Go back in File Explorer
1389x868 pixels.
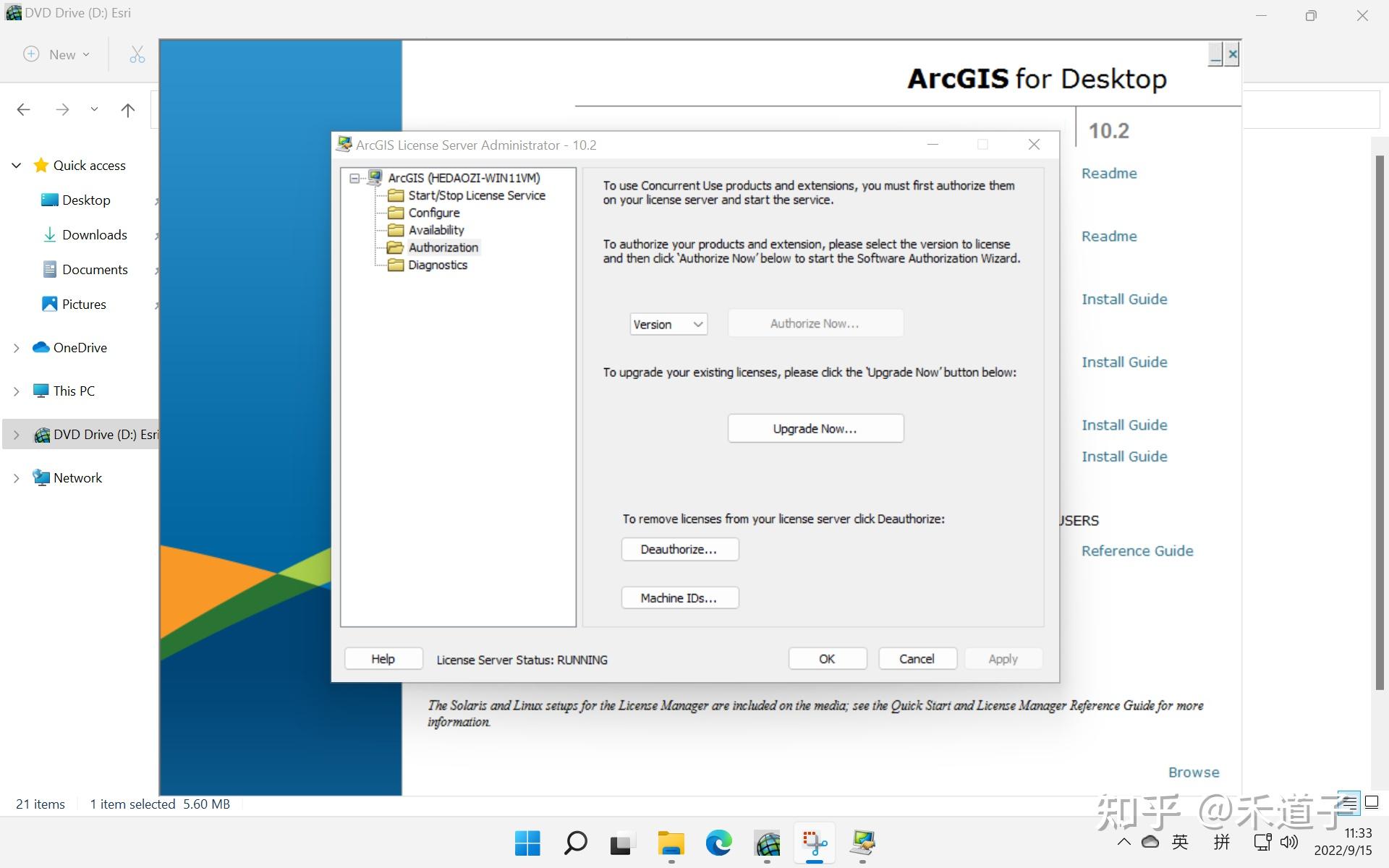pyautogui.click(x=23, y=109)
